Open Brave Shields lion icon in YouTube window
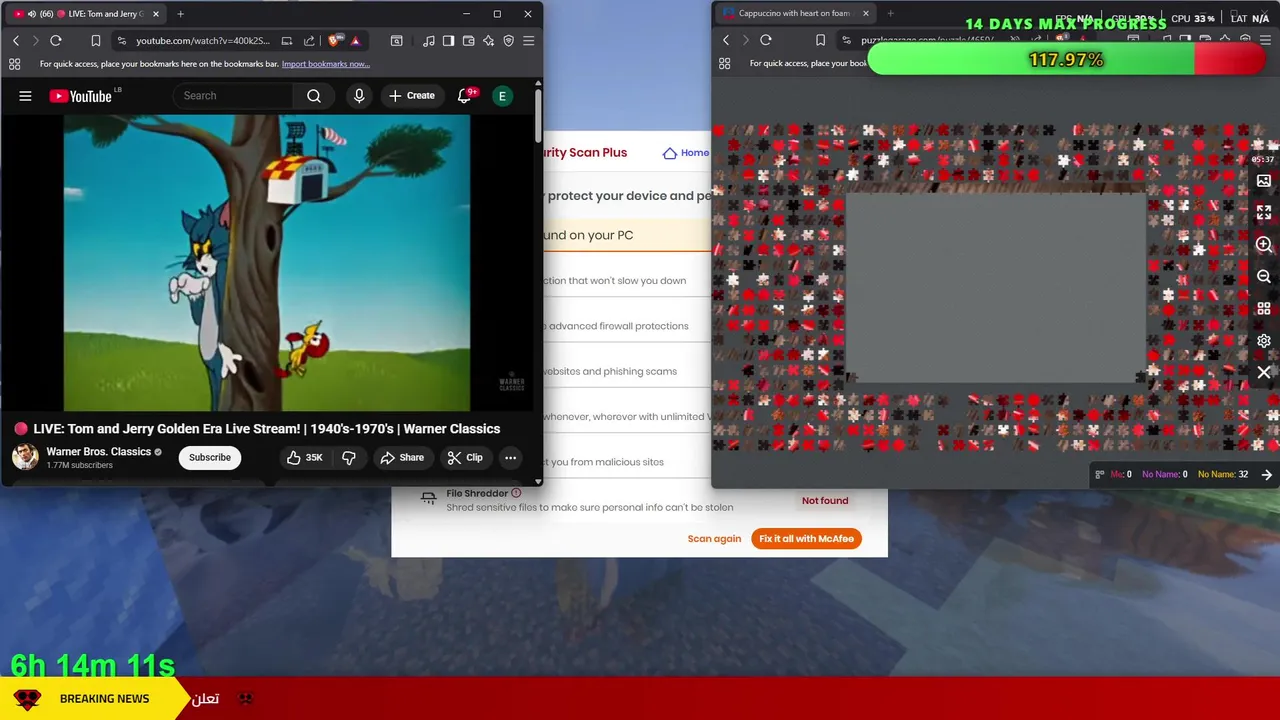Screen dimensions: 1280x720 coord(335,40)
